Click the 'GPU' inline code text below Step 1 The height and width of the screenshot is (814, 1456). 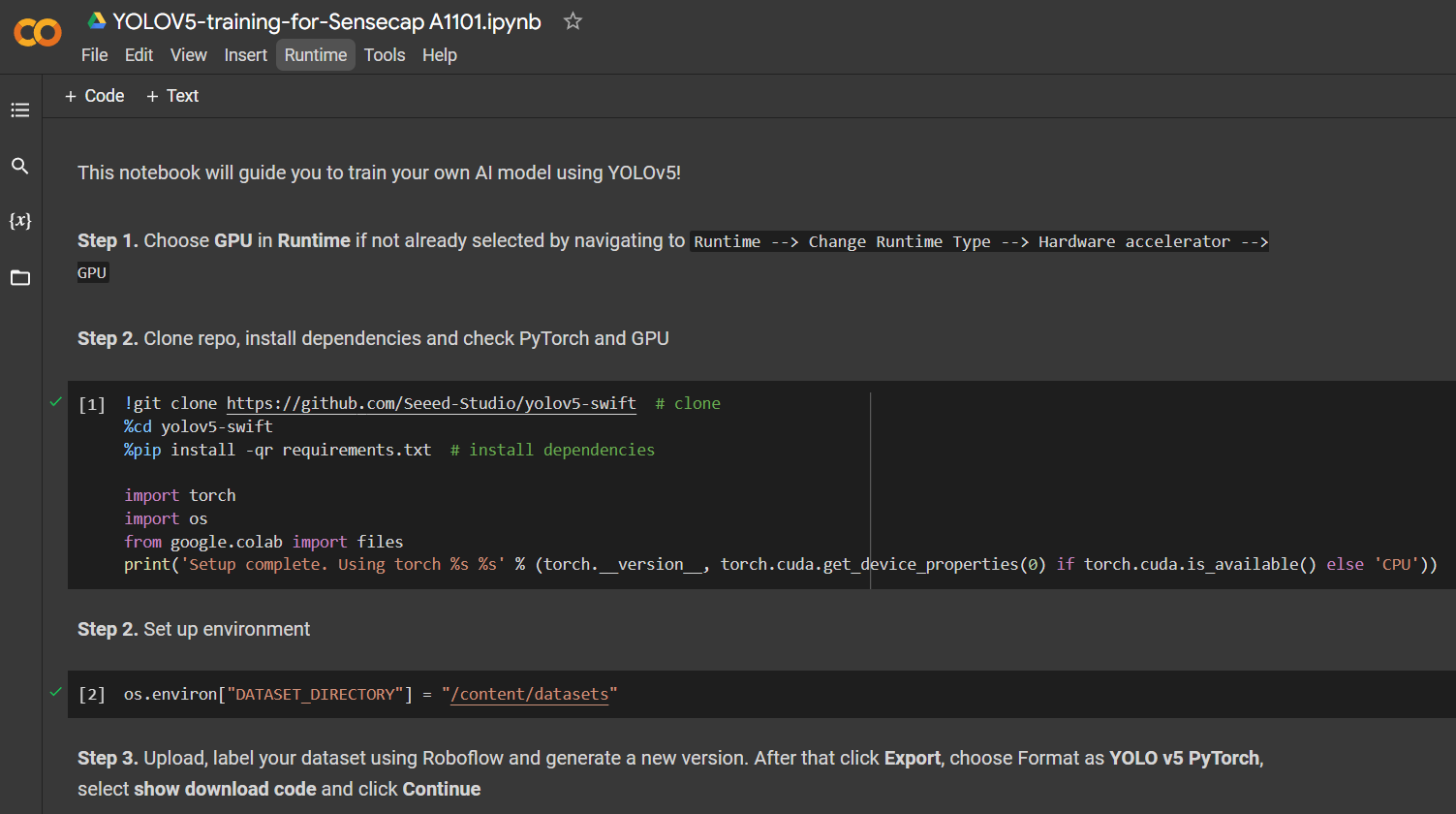92,272
